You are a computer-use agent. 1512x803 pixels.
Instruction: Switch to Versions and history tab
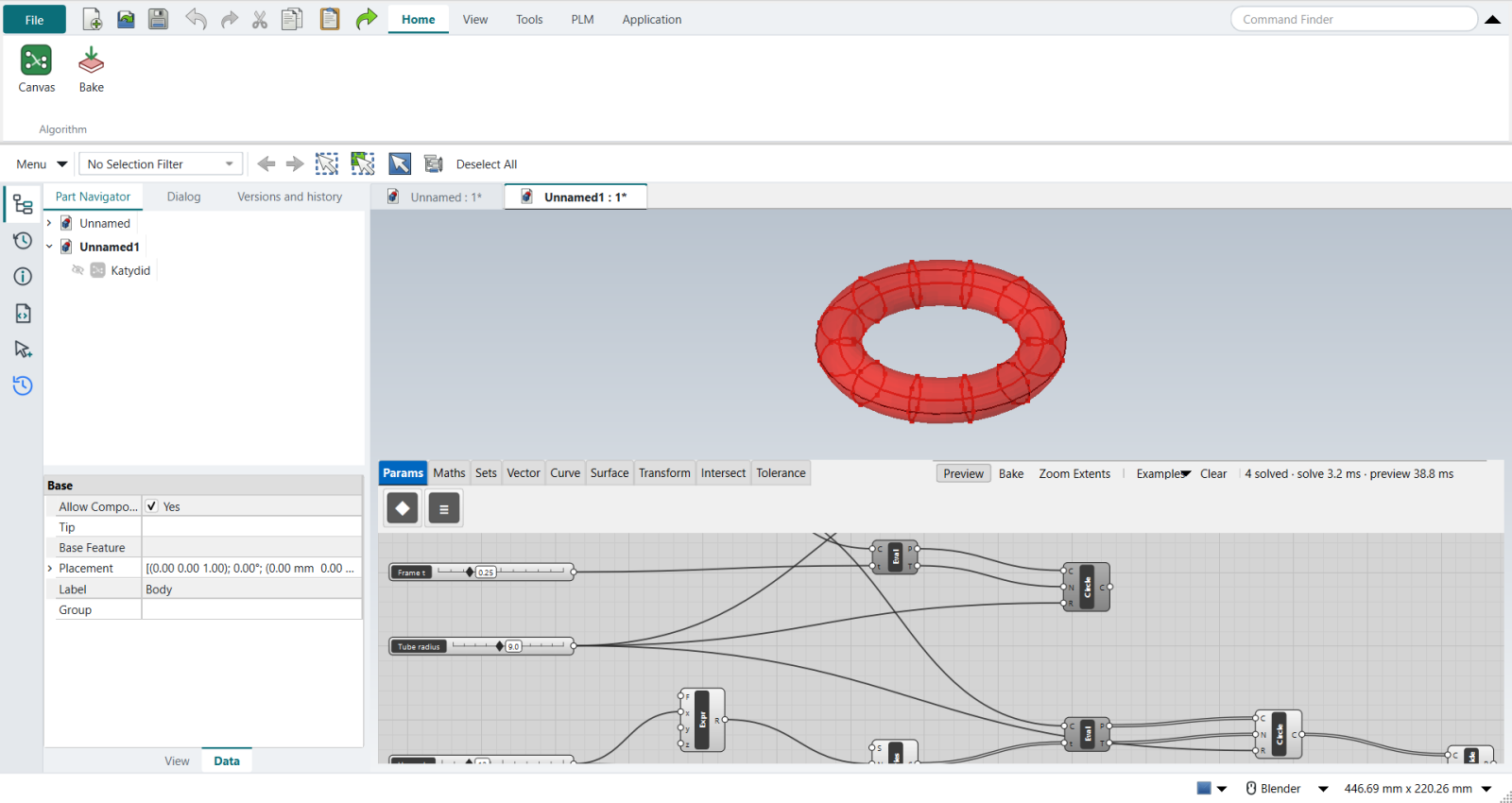pyautogui.click(x=289, y=196)
